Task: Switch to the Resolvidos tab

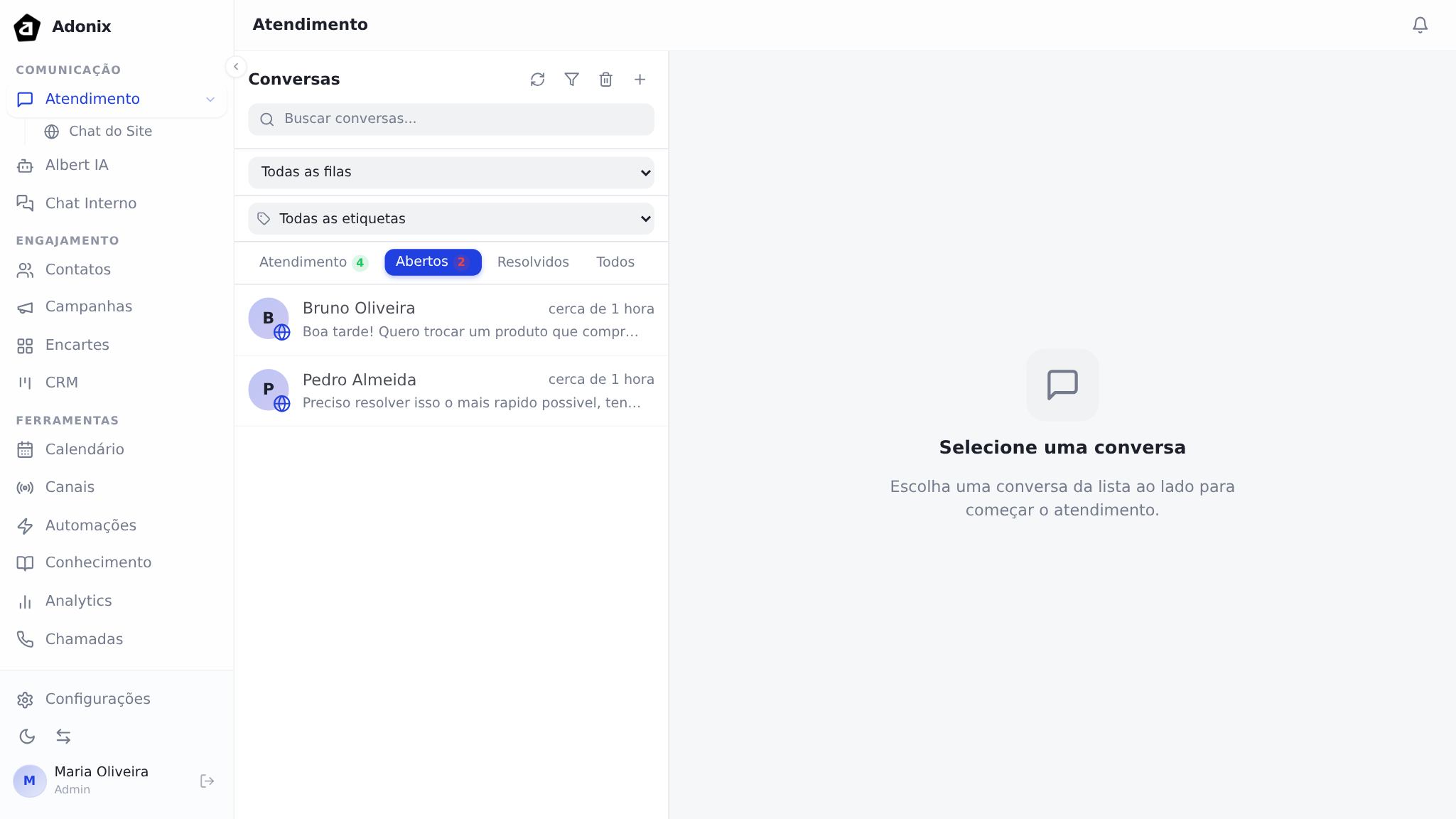Action: coord(533,262)
